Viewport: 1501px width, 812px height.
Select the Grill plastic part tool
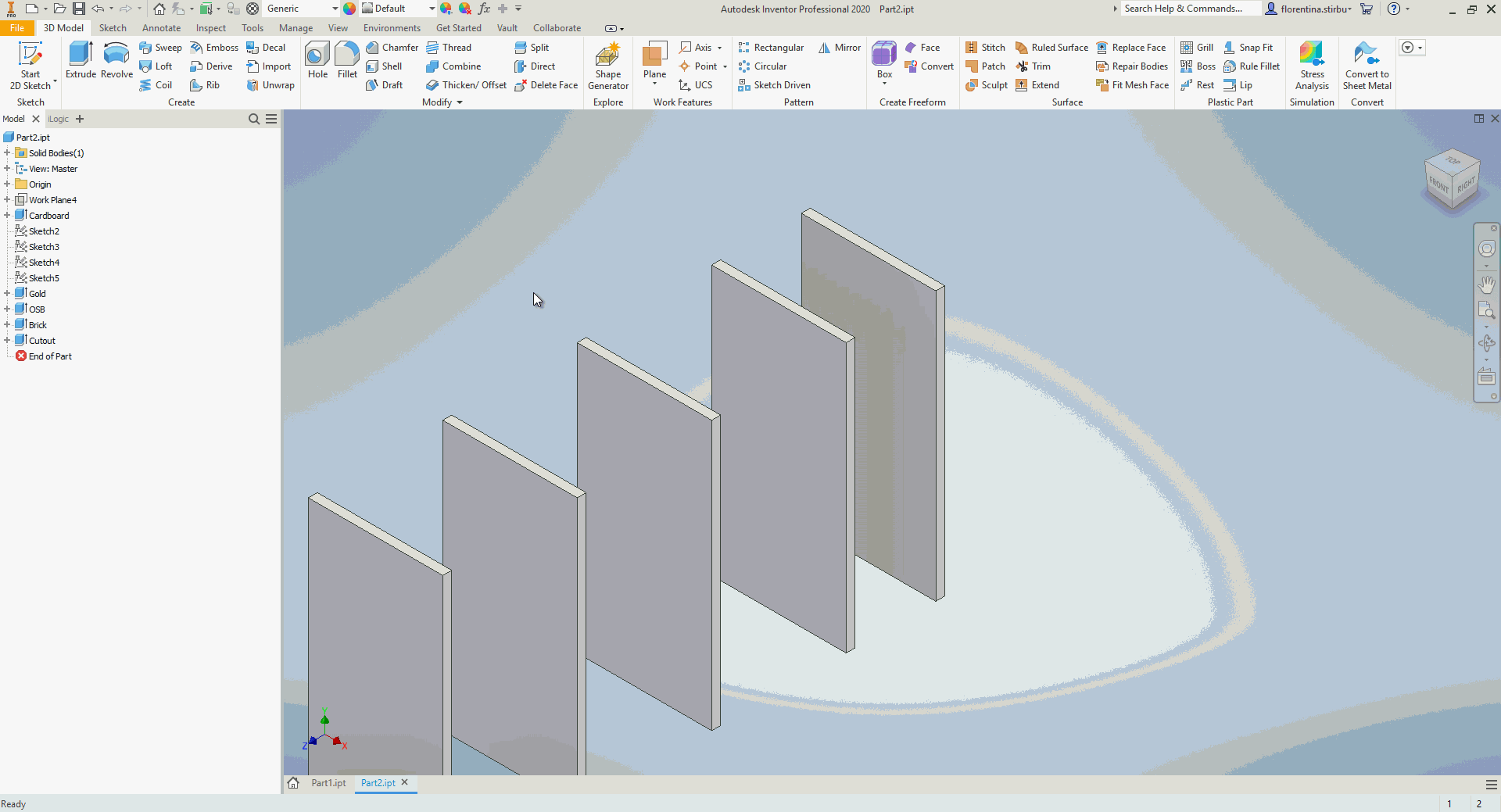pos(1197,48)
